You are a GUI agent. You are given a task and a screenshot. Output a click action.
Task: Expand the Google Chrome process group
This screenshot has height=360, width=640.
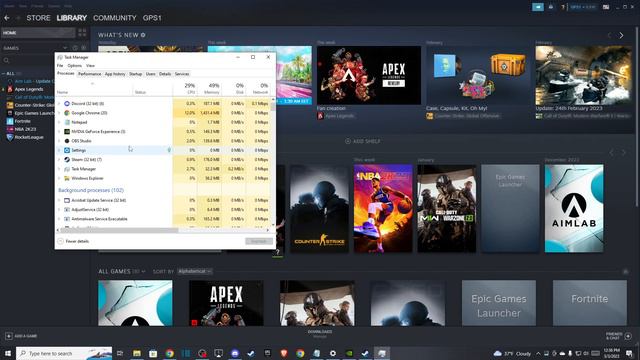tap(59, 113)
